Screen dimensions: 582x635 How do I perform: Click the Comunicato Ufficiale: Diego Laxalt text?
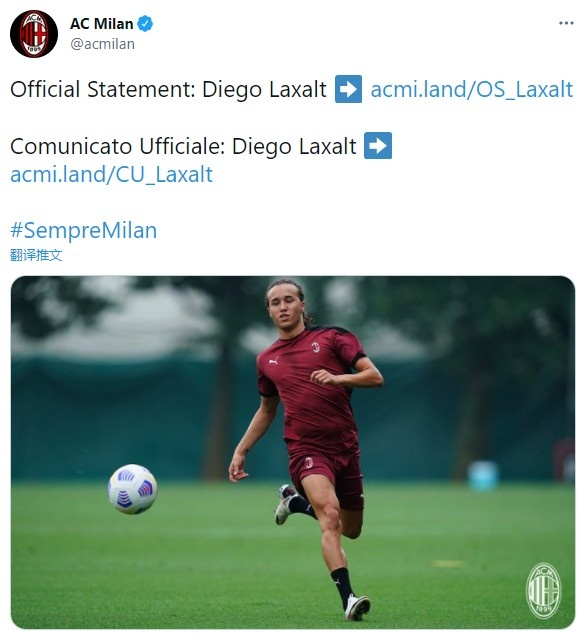click(183, 146)
